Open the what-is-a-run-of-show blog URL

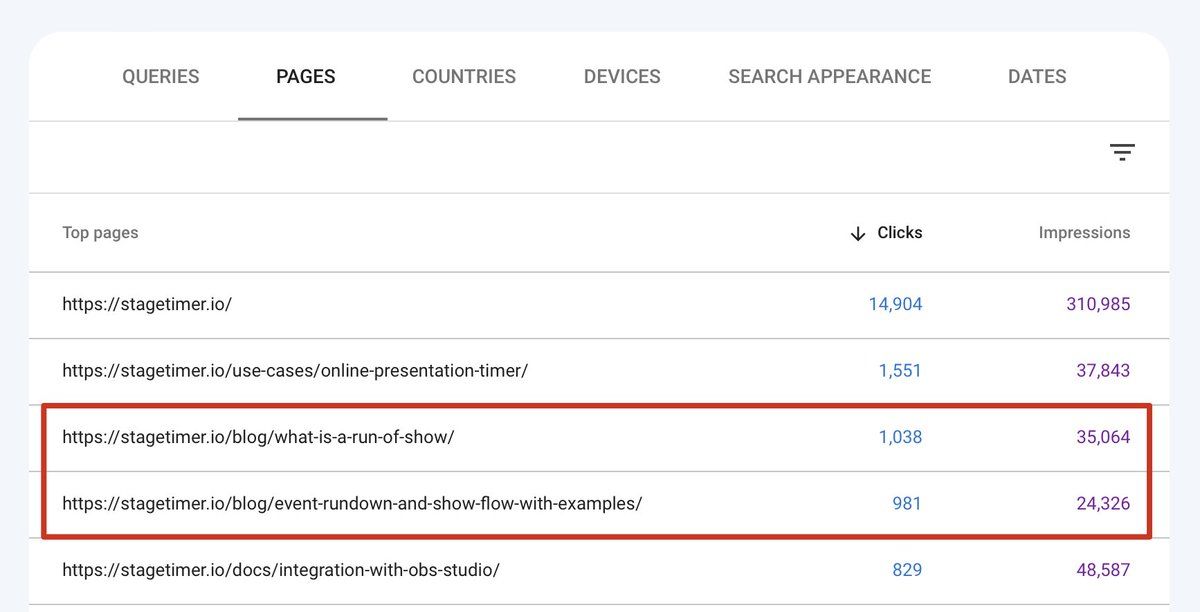point(258,437)
